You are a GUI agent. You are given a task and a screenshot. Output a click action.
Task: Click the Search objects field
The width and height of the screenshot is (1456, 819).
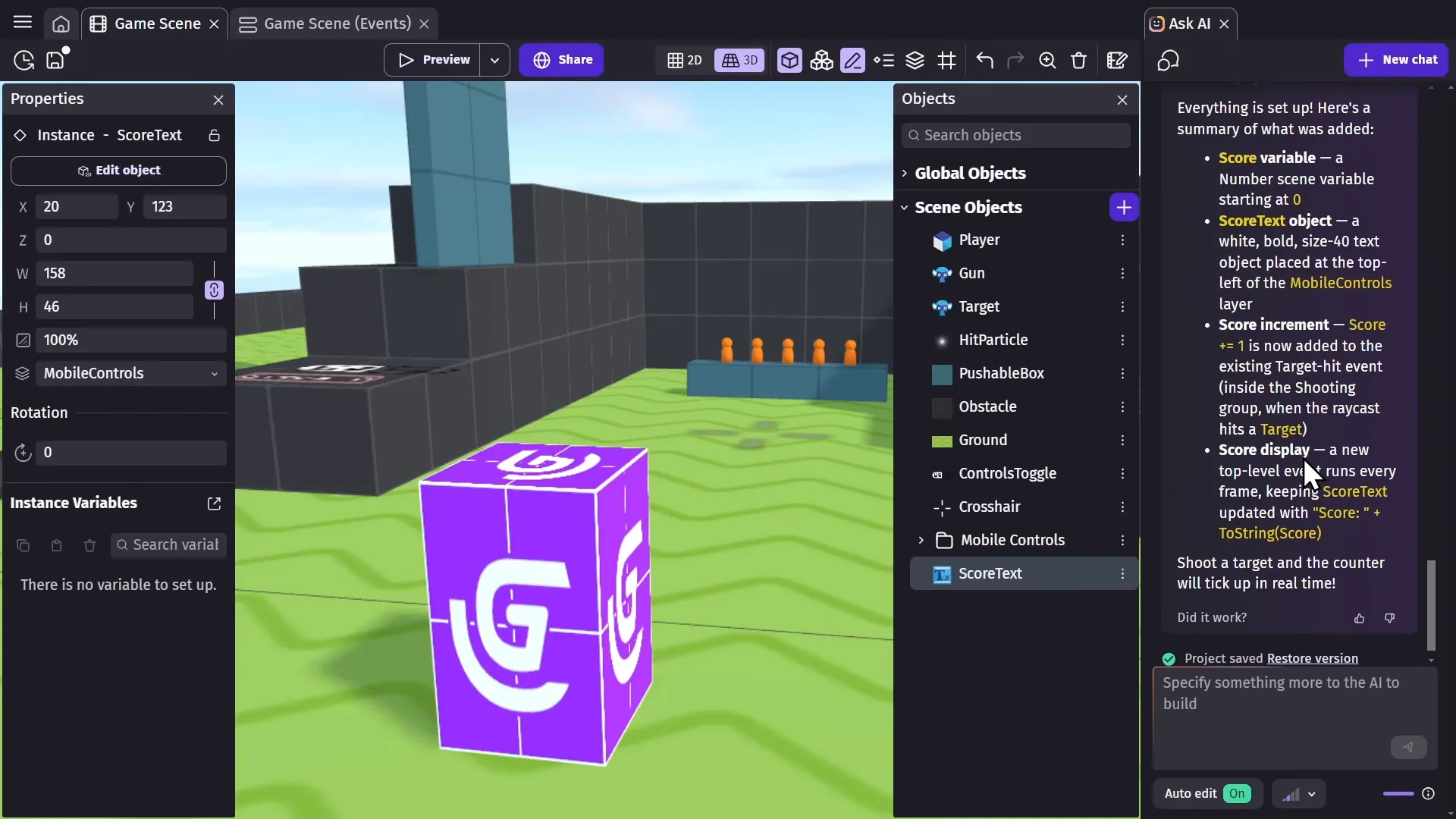(x=1015, y=135)
